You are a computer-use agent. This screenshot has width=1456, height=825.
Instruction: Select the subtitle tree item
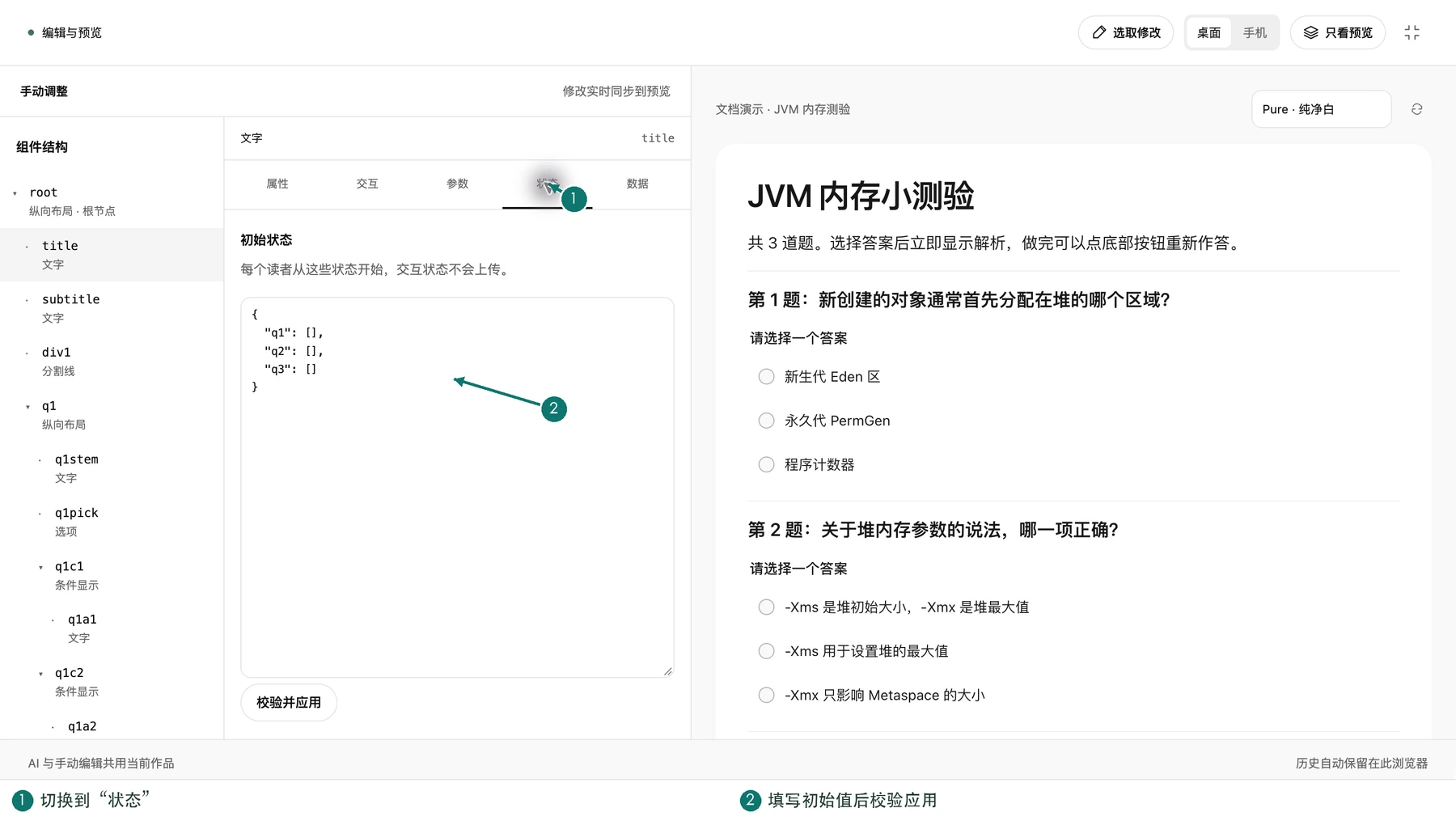(x=112, y=308)
